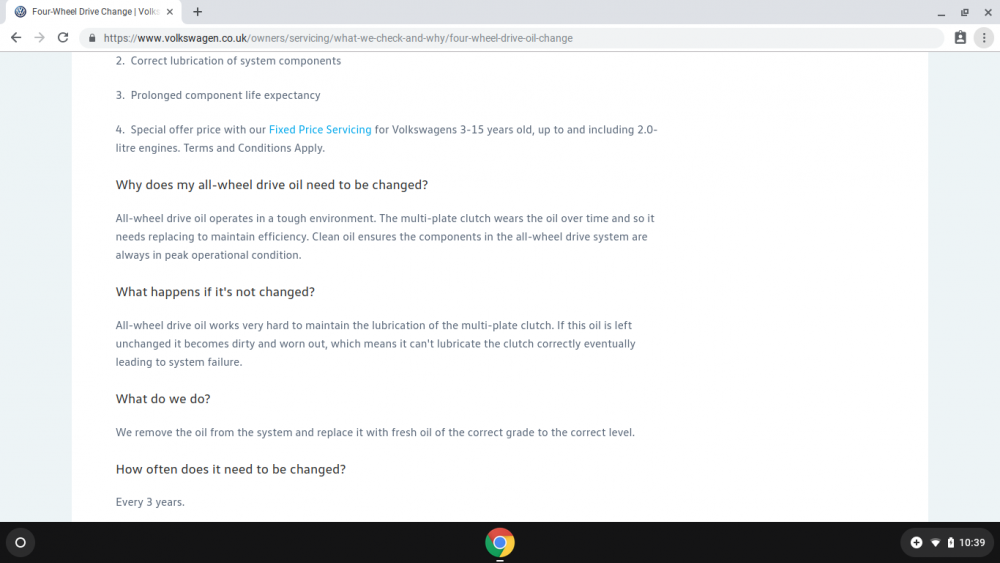Check the battery status icon
The height and width of the screenshot is (563, 1000).
(x=950, y=543)
